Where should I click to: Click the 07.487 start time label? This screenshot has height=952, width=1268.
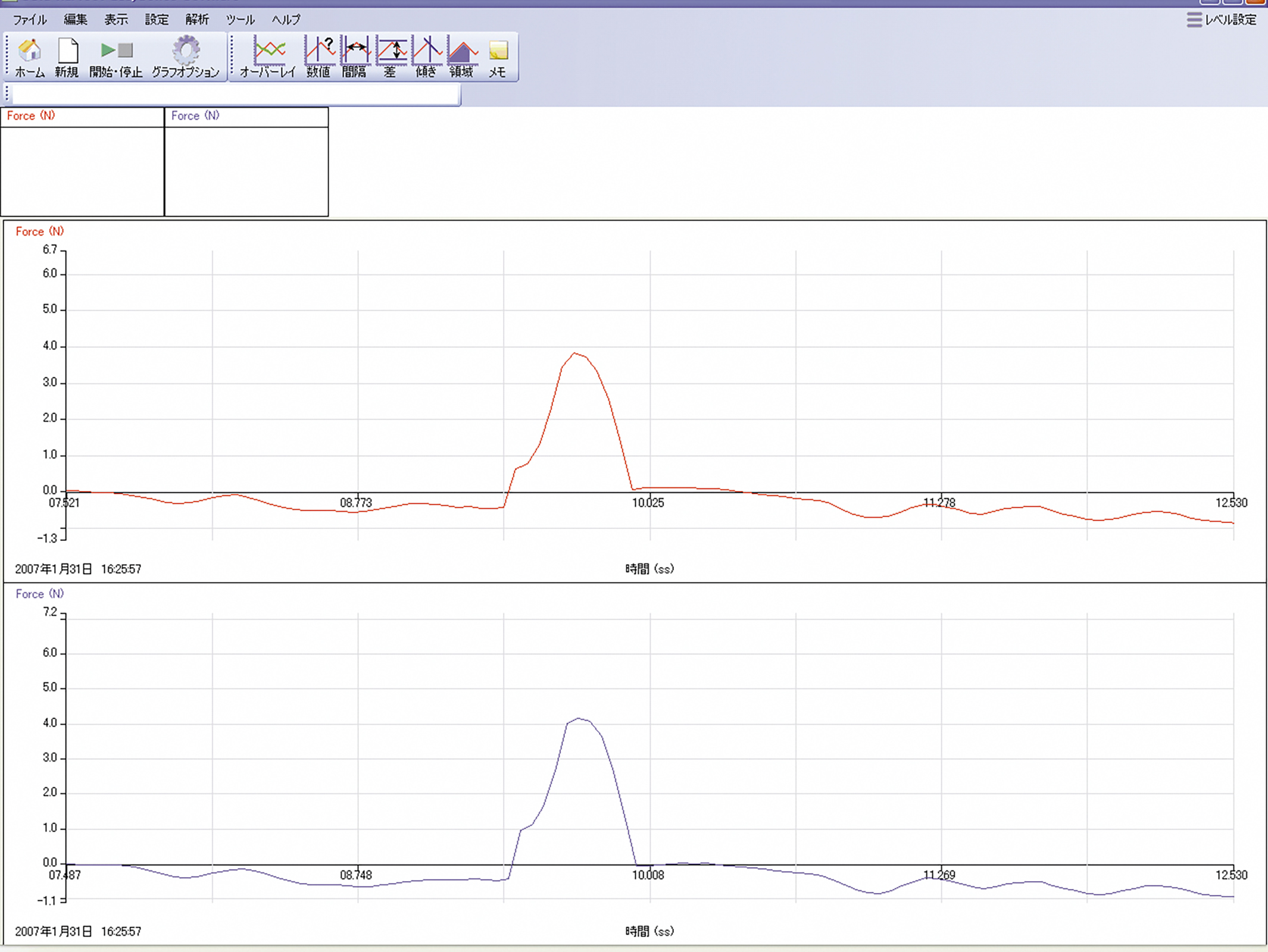pos(64,875)
